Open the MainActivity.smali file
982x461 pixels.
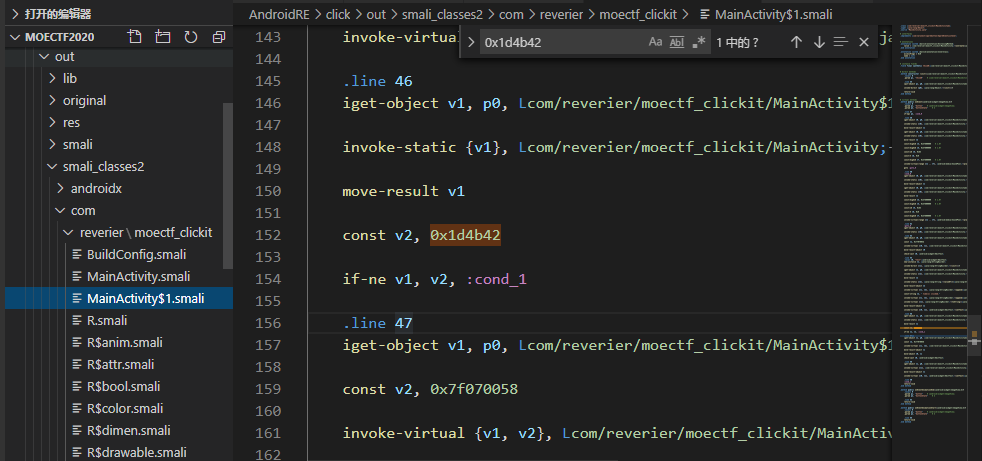tap(138, 276)
